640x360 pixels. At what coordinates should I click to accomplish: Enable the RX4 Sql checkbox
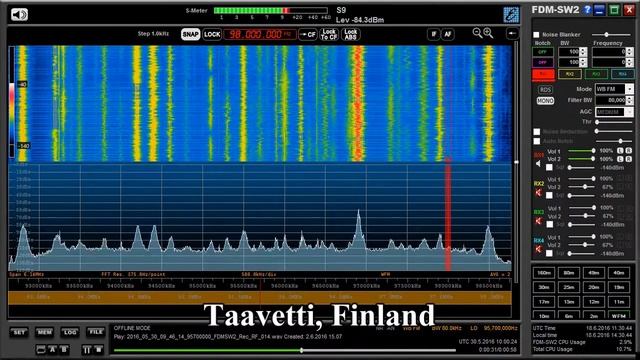pyautogui.click(x=549, y=253)
